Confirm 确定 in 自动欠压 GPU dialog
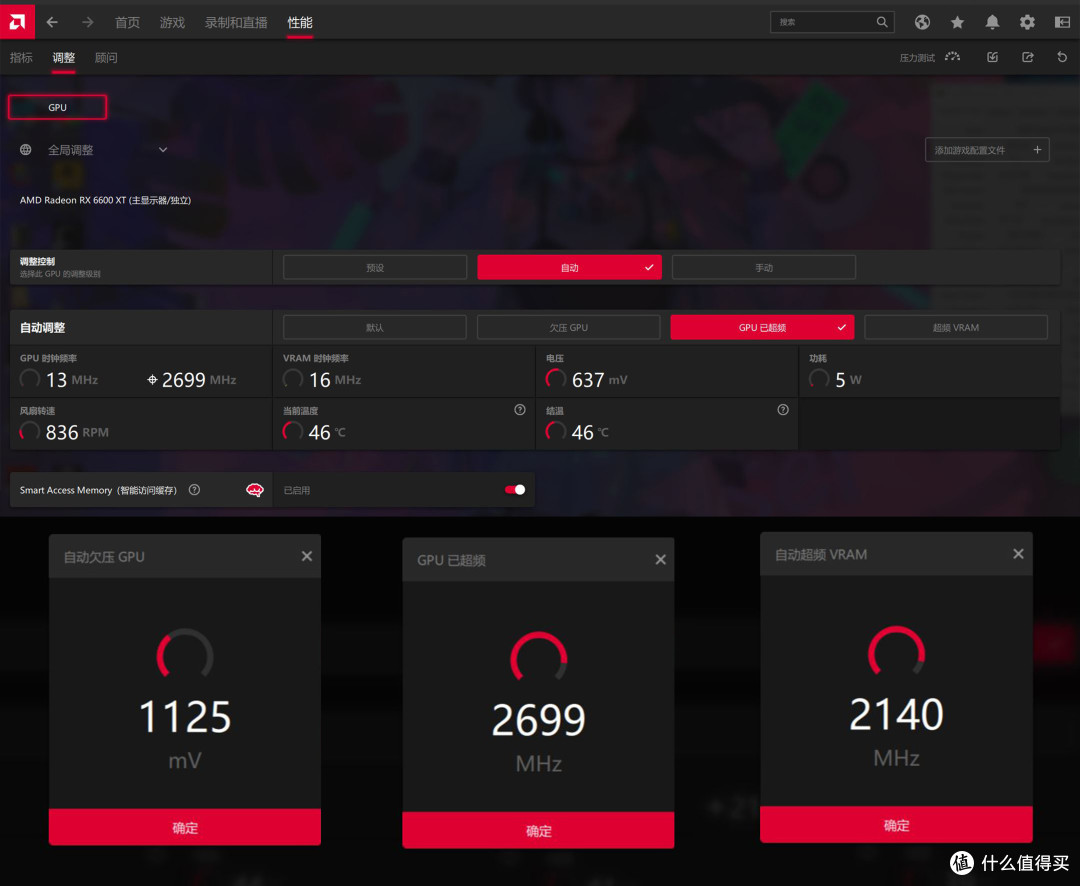This screenshot has height=886, width=1080. click(185, 827)
